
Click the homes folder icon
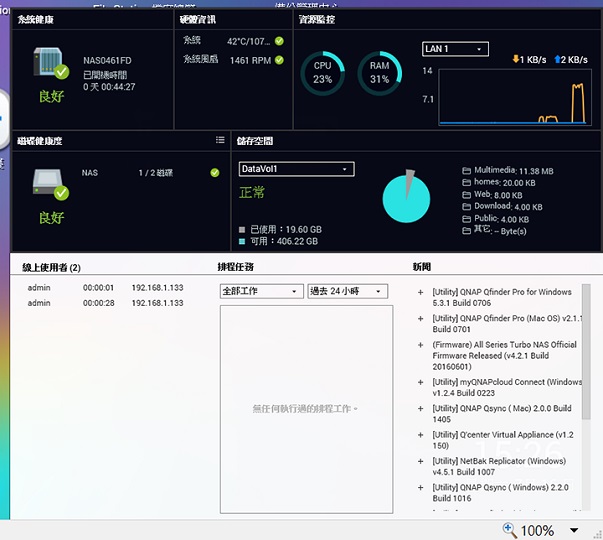click(x=466, y=182)
